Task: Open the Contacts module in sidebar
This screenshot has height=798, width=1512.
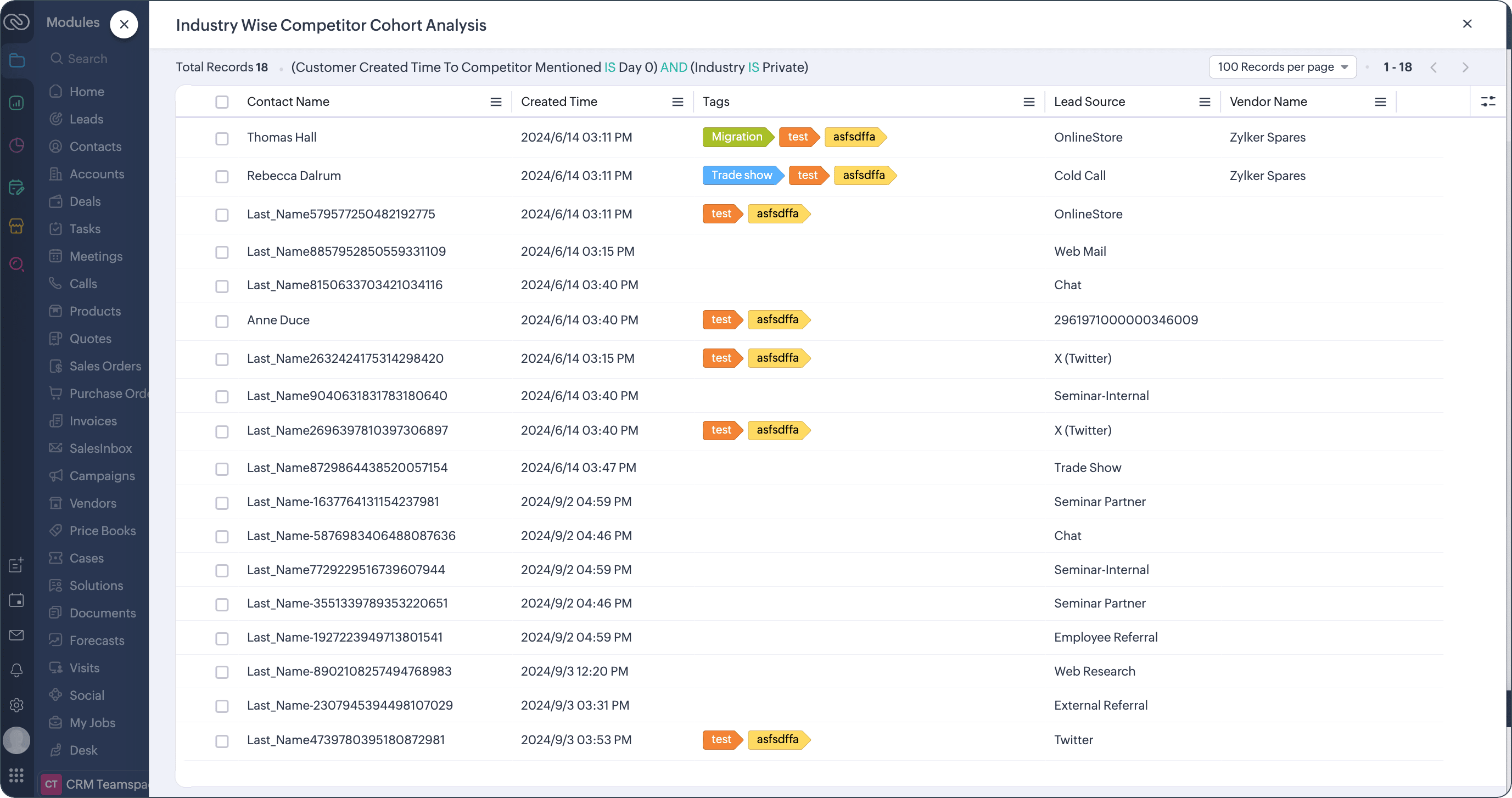Action: pos(95,147)
